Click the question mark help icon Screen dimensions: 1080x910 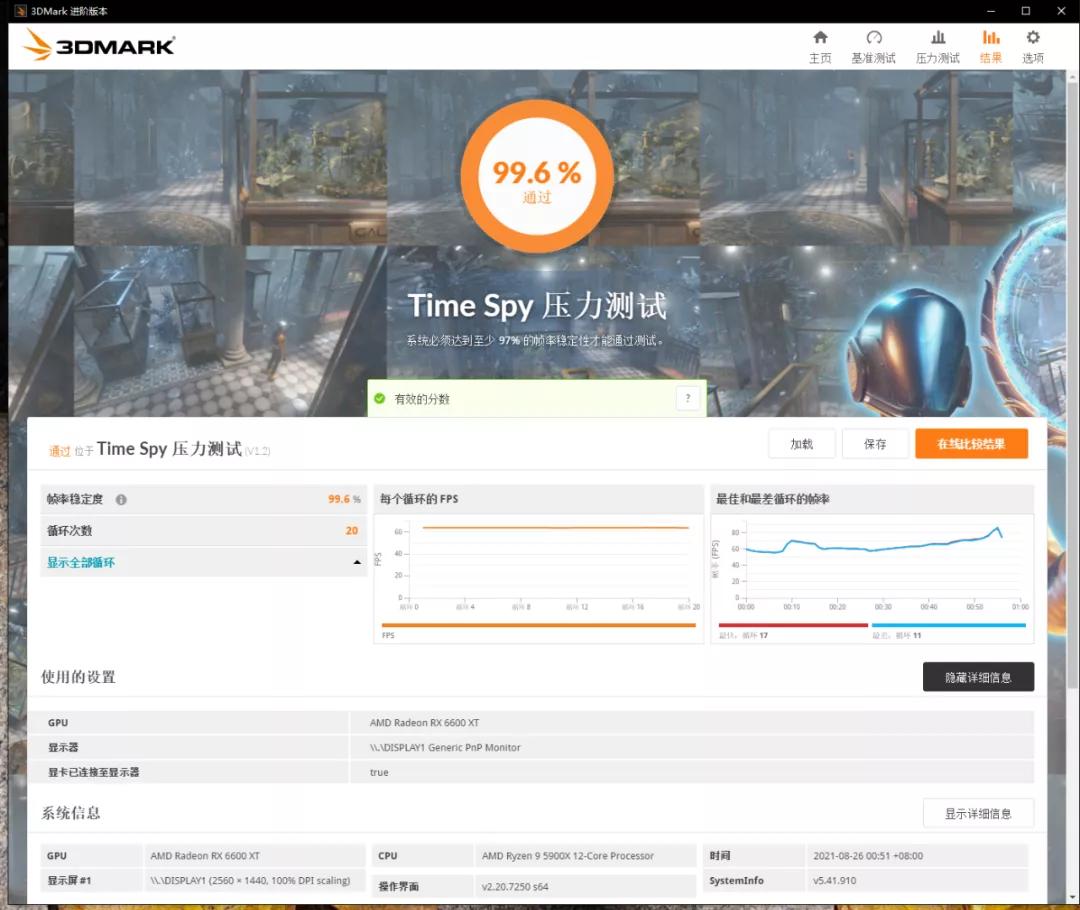(687, 398)
